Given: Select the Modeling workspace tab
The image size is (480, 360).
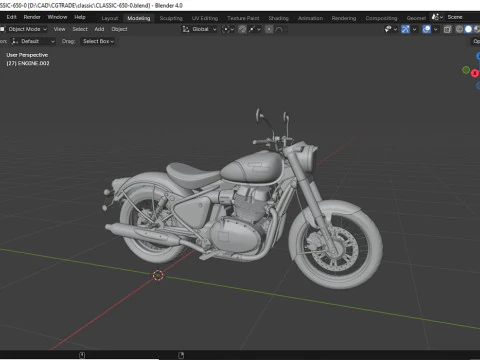Looking at the screenshot, I should (x=139, y=18).
